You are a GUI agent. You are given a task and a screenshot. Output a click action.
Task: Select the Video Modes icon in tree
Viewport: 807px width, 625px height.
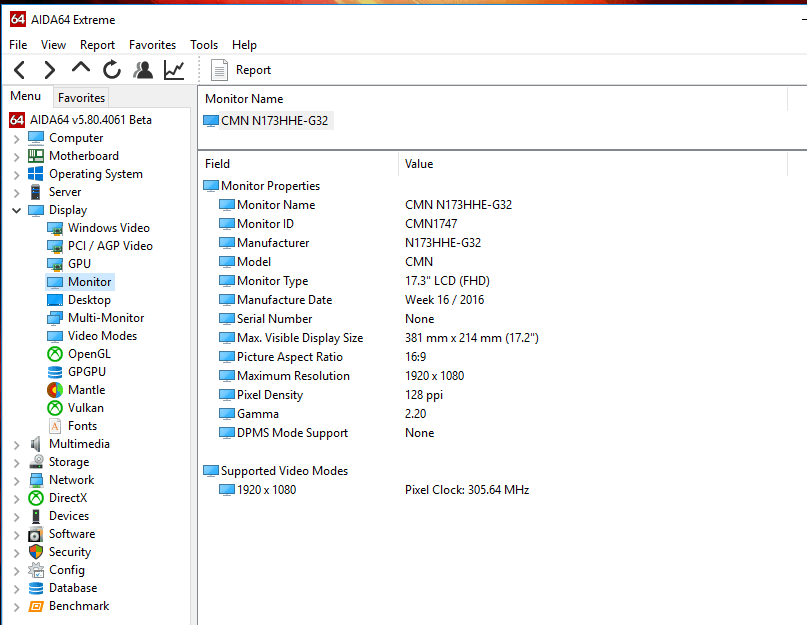point(55,336)
